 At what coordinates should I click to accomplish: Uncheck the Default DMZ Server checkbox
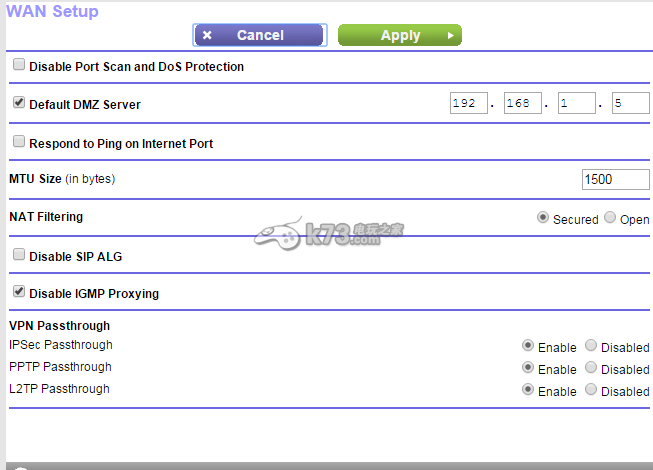pos(19,103)
